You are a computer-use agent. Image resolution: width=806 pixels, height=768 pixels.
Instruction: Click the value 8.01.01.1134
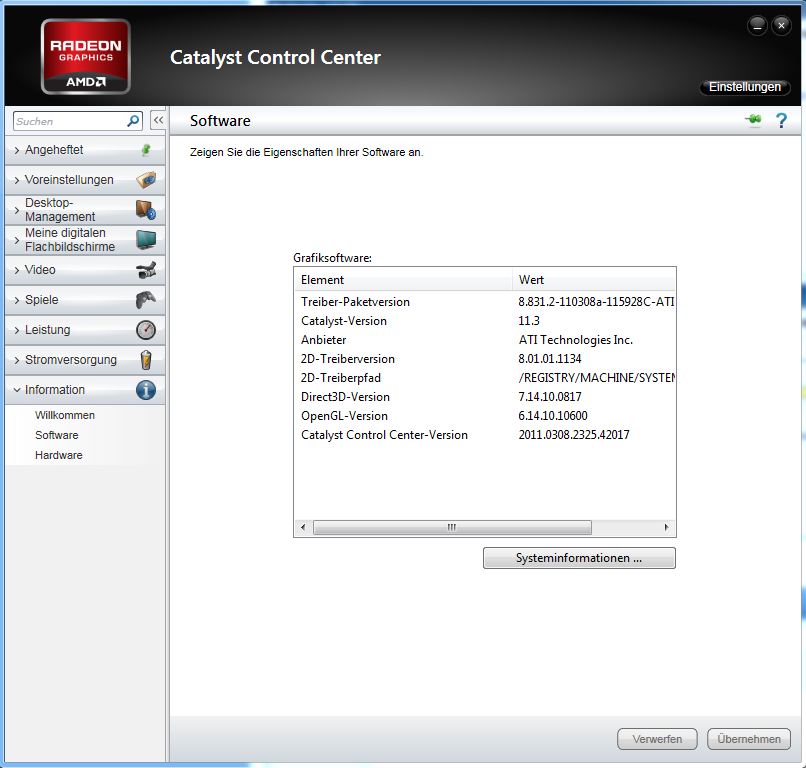tap(549, 359)
